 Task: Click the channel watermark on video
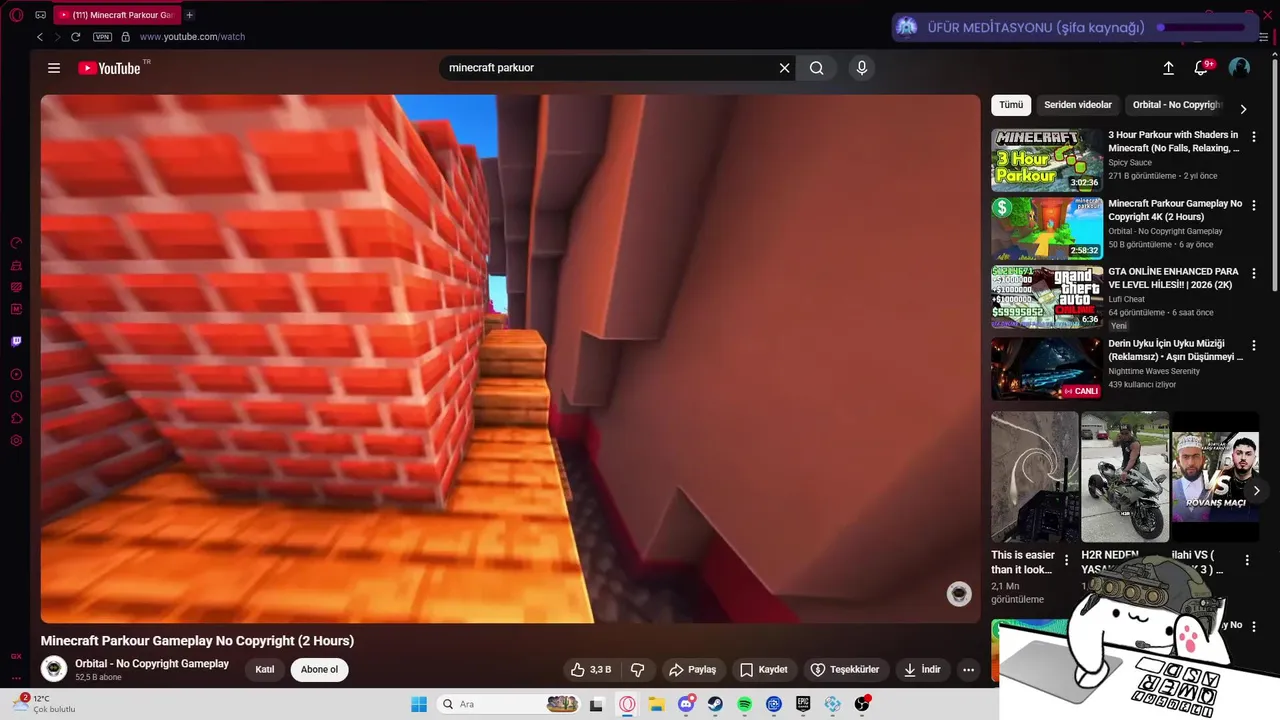(x=959, y=594)
